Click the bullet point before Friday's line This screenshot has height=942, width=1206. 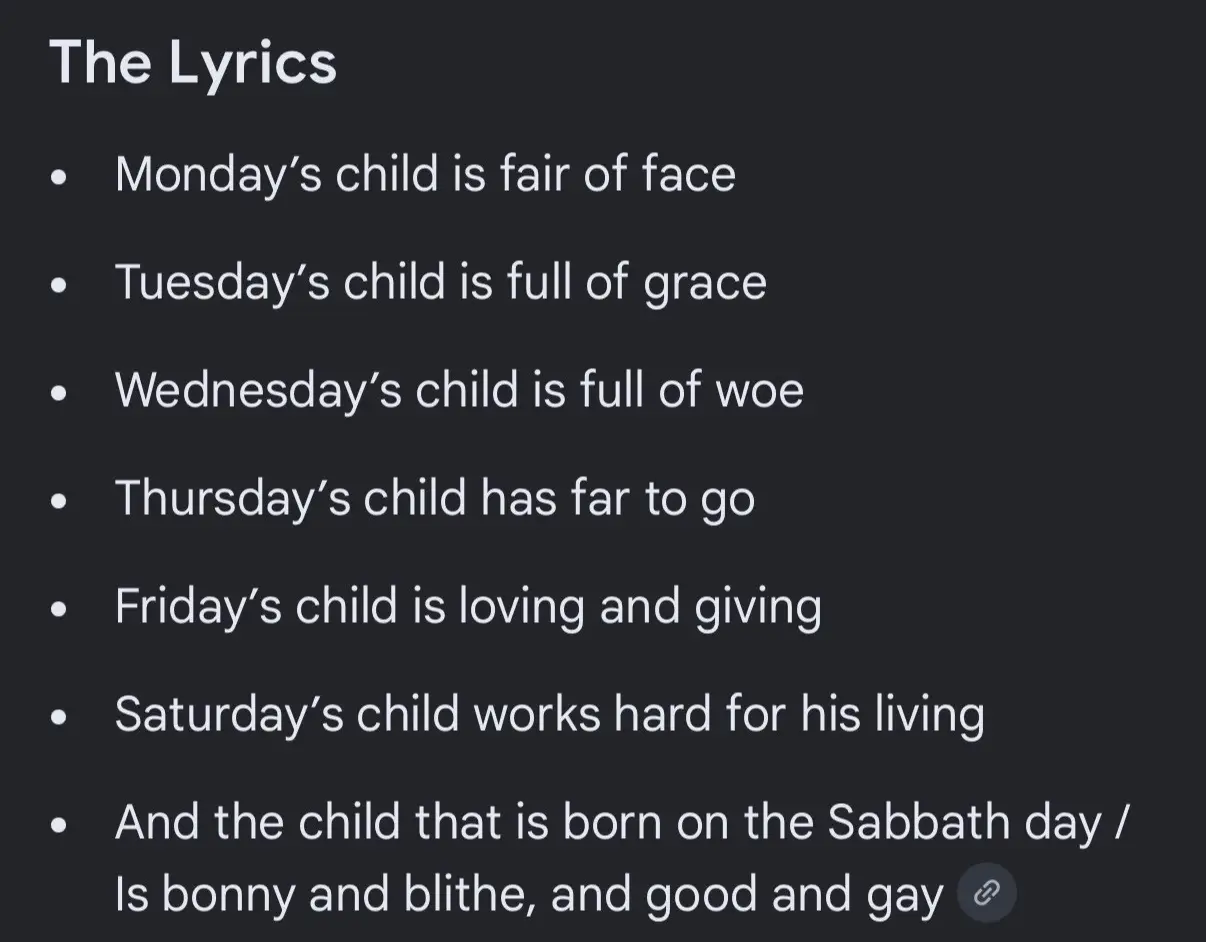tap(60, 610)
